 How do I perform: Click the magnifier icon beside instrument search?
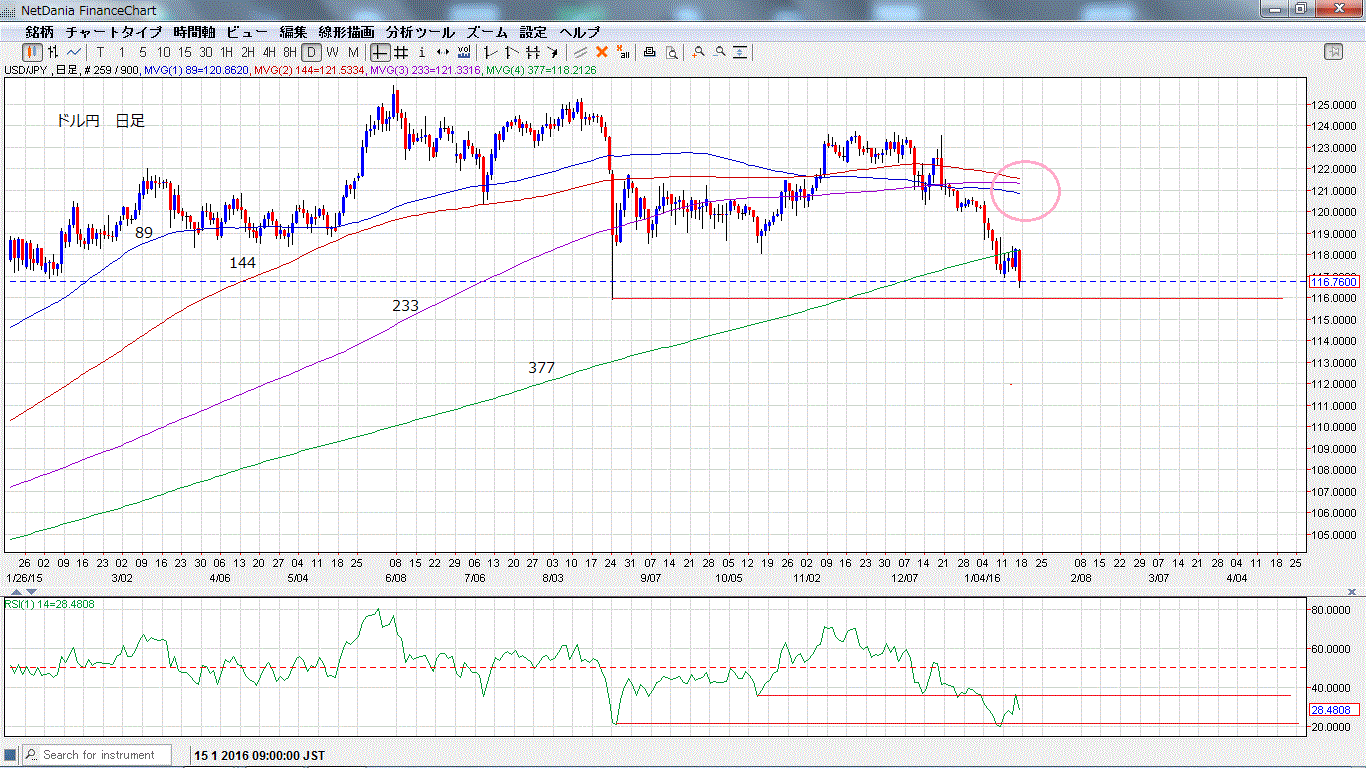31,755
